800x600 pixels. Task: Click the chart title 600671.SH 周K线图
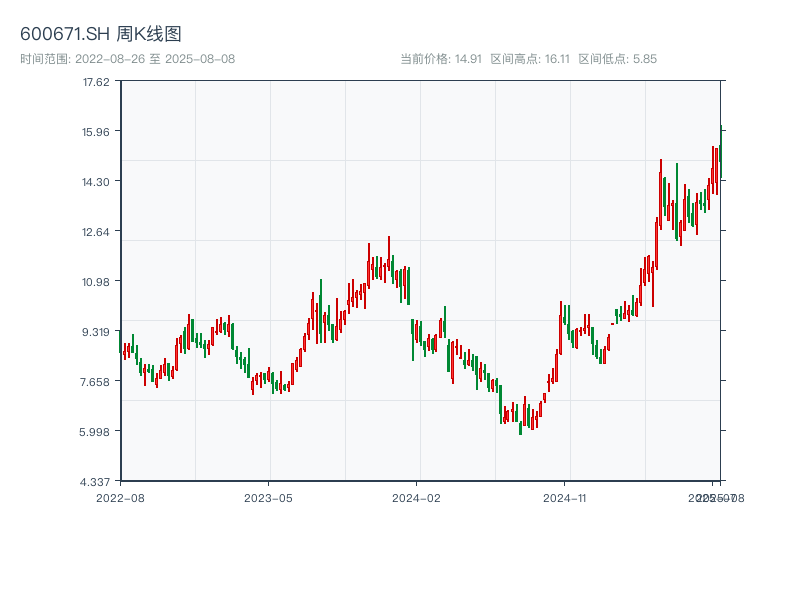point(101,34)
